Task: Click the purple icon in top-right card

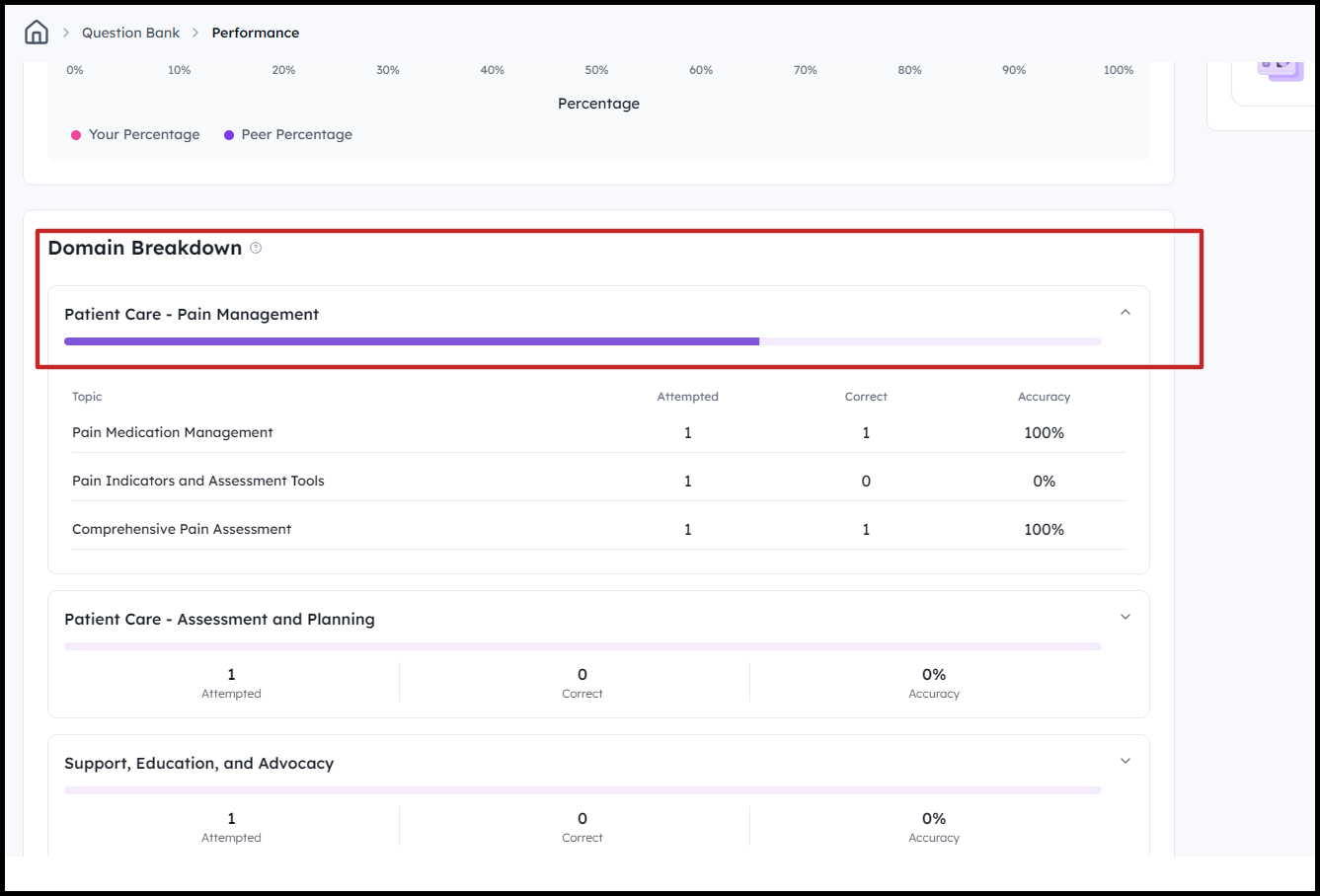Action: [x=1280, y=67]
